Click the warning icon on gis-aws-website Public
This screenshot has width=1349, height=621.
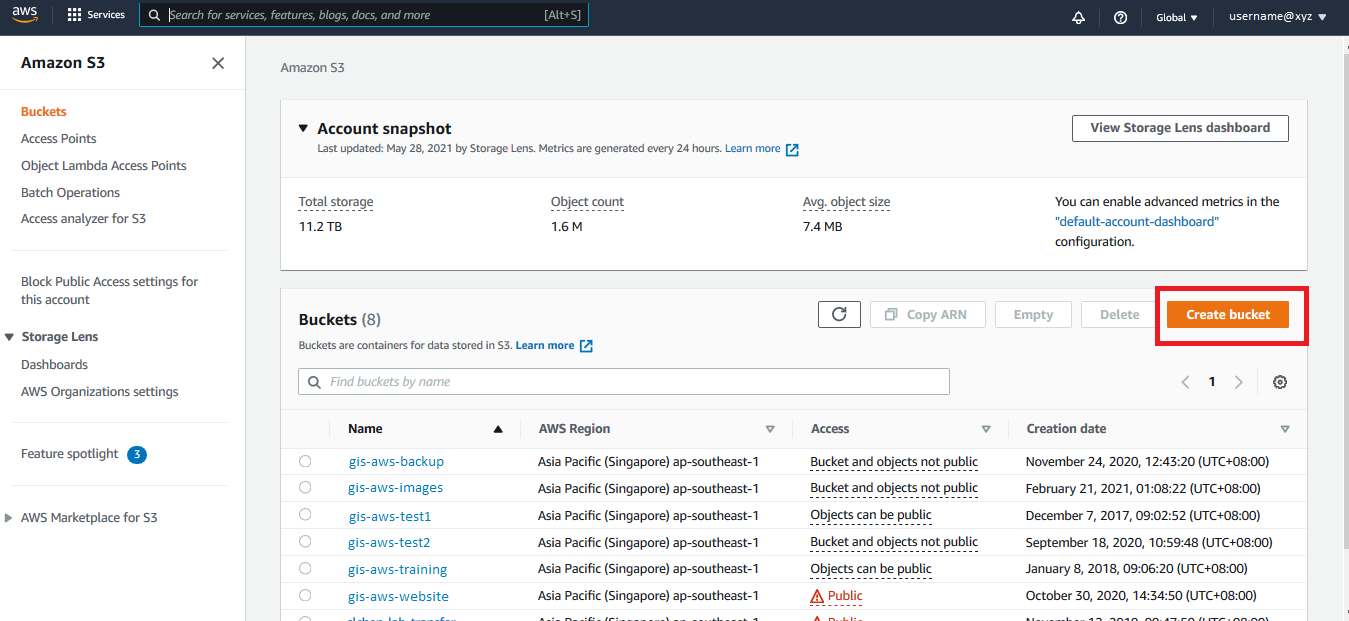tap(817, 596)
